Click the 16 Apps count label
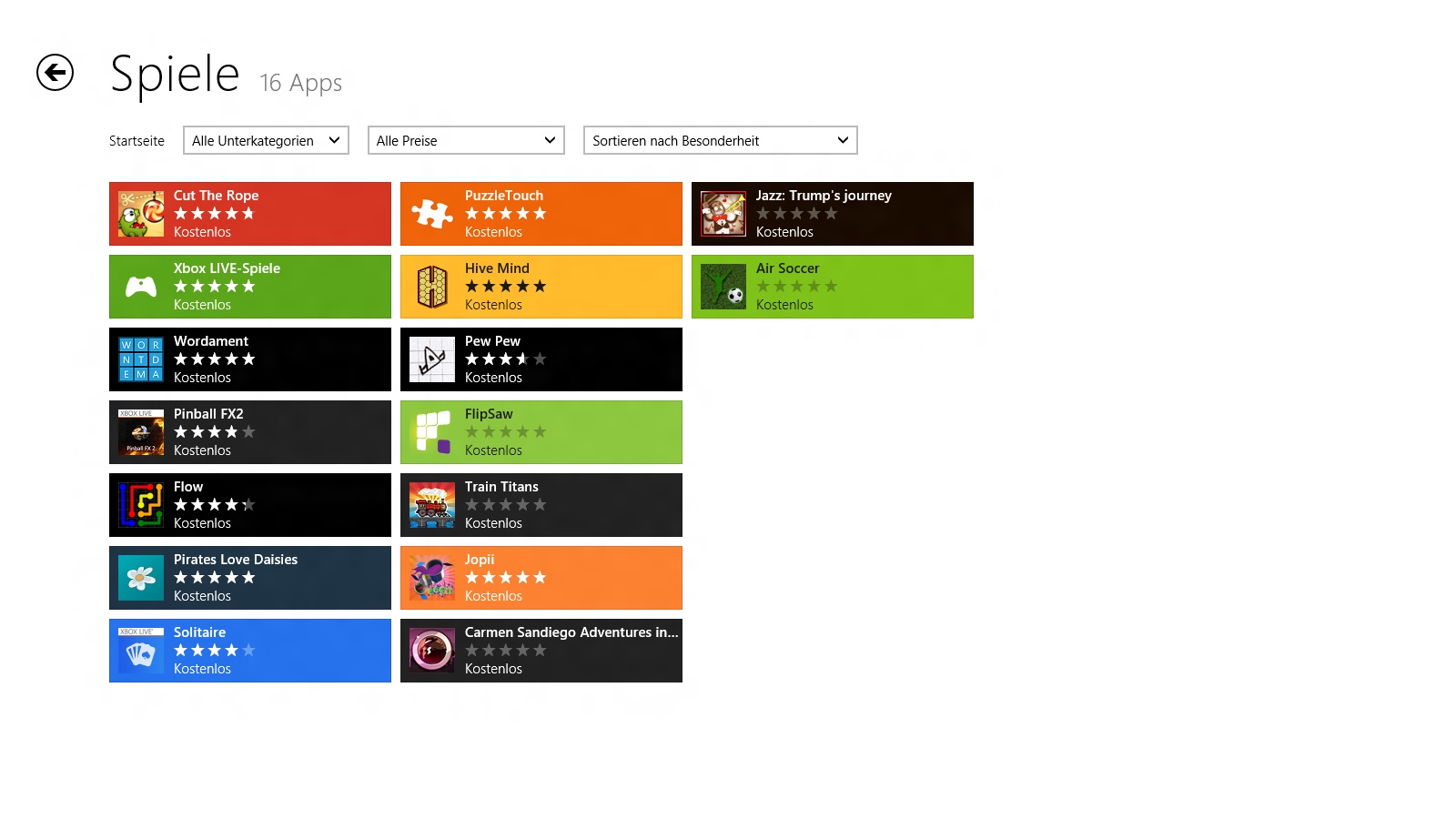The width and height of the screenshot is (1456, 819). [x=301, y=83]
